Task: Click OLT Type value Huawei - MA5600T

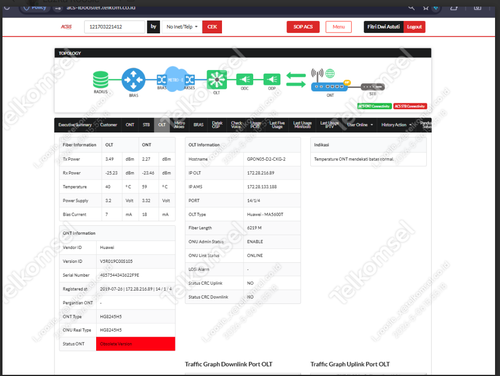Action: coord(265,214)
